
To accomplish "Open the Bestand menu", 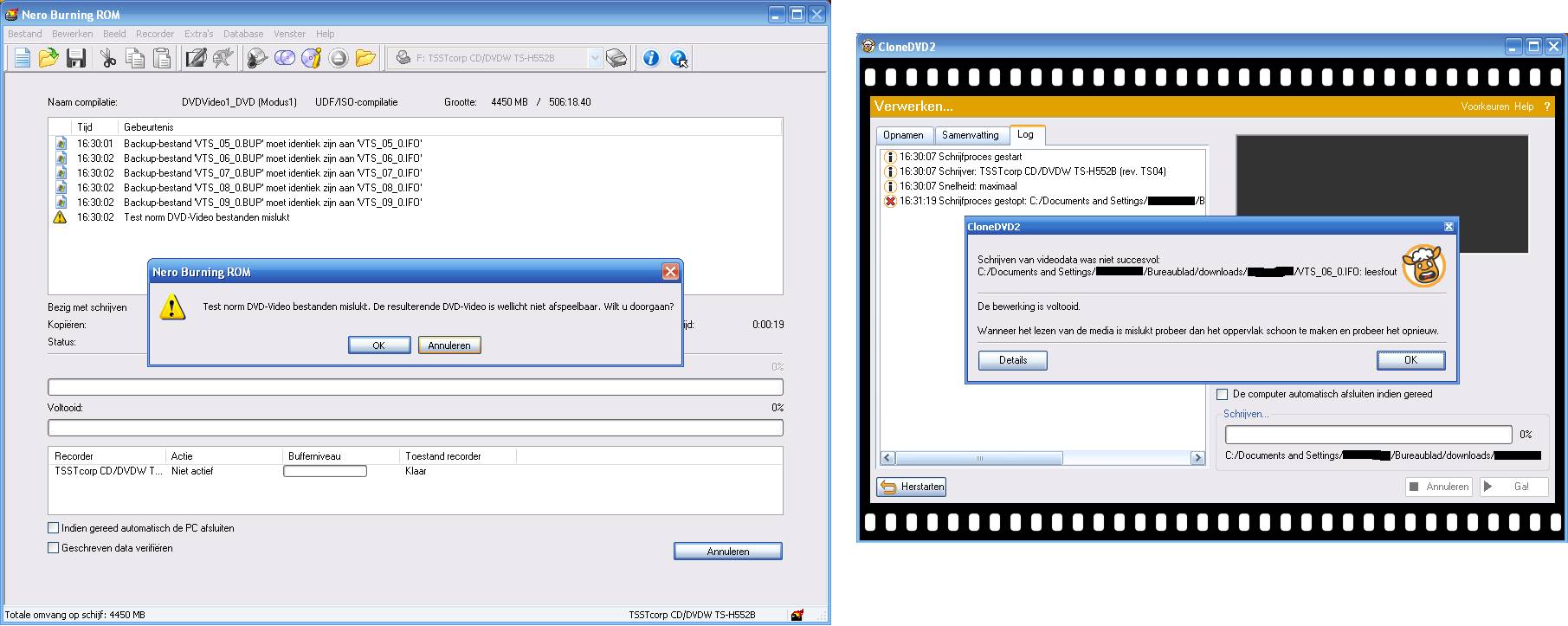I will [25, 34].
